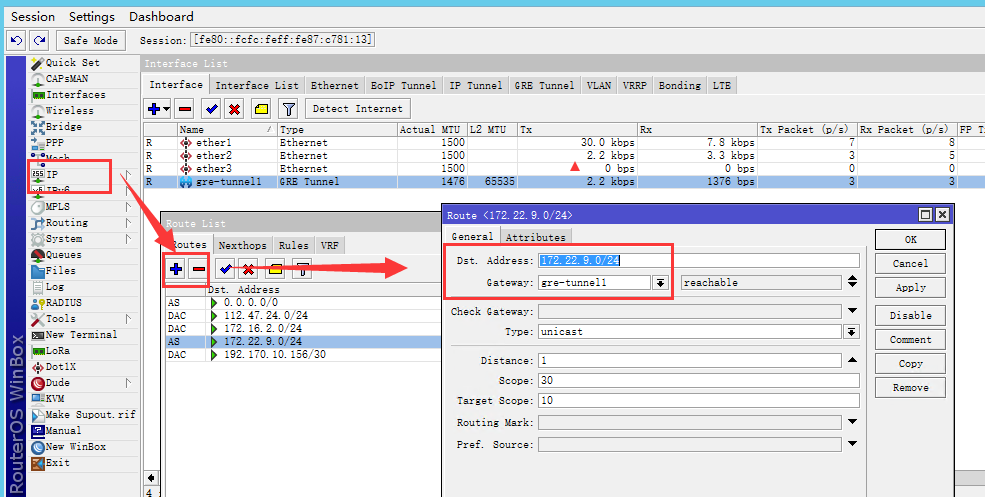Open Log in sidebar

coord(48,287)
